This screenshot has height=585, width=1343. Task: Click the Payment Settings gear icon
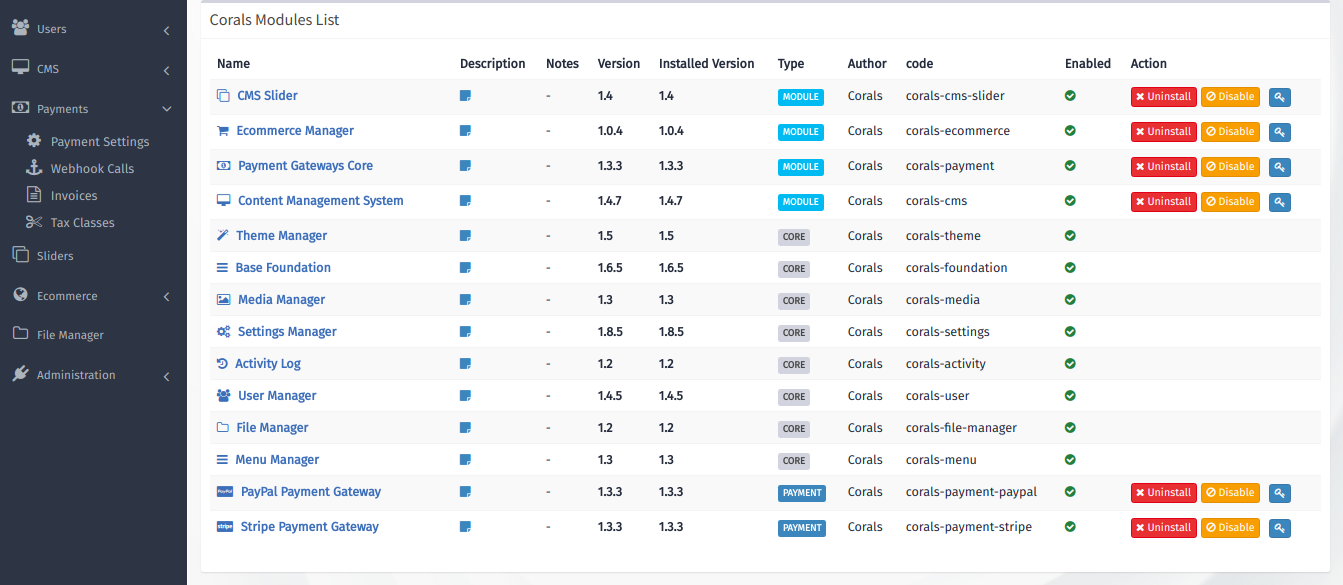click(34, 141)
